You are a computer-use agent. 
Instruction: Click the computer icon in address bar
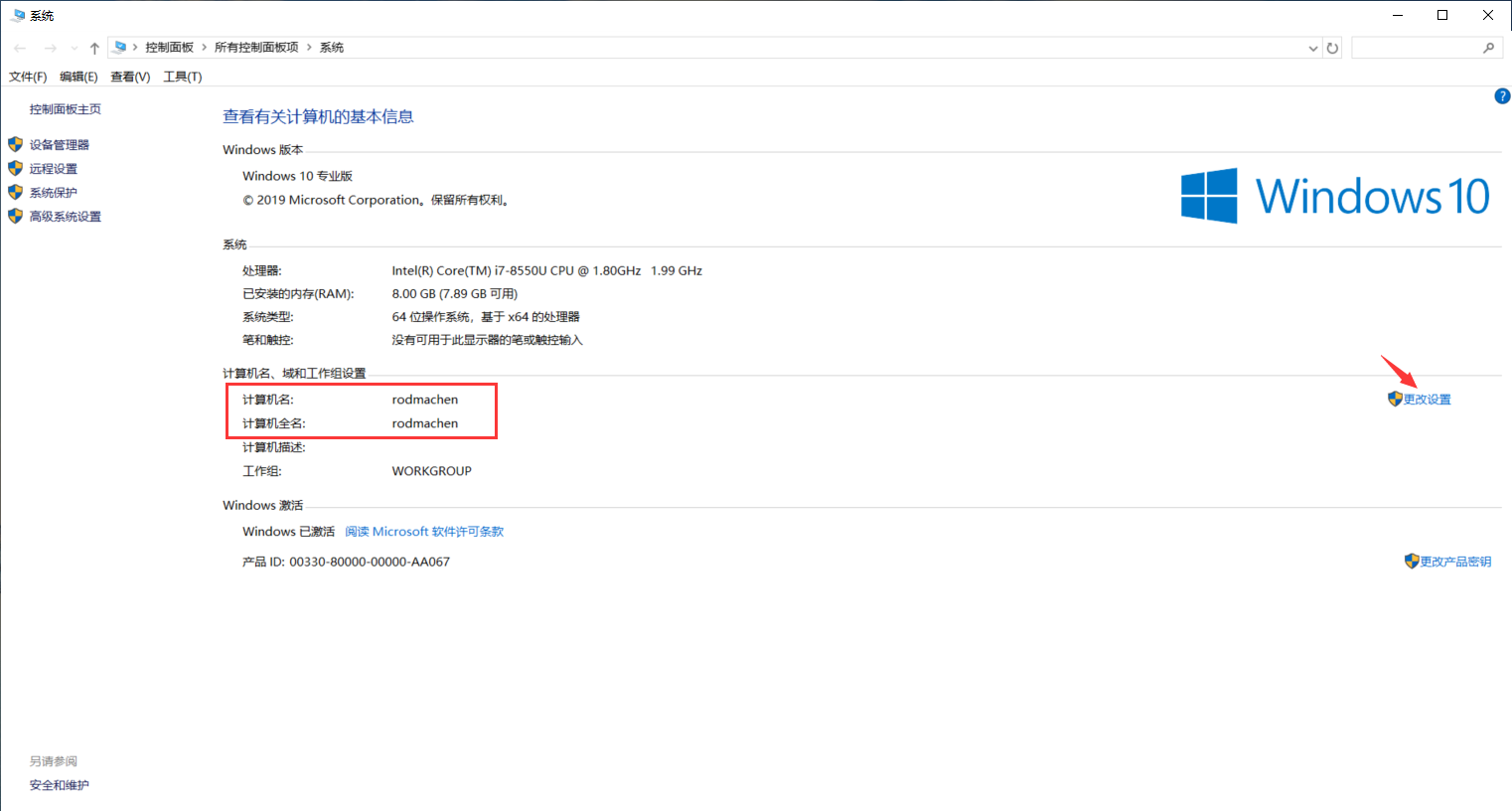point(120,47)
